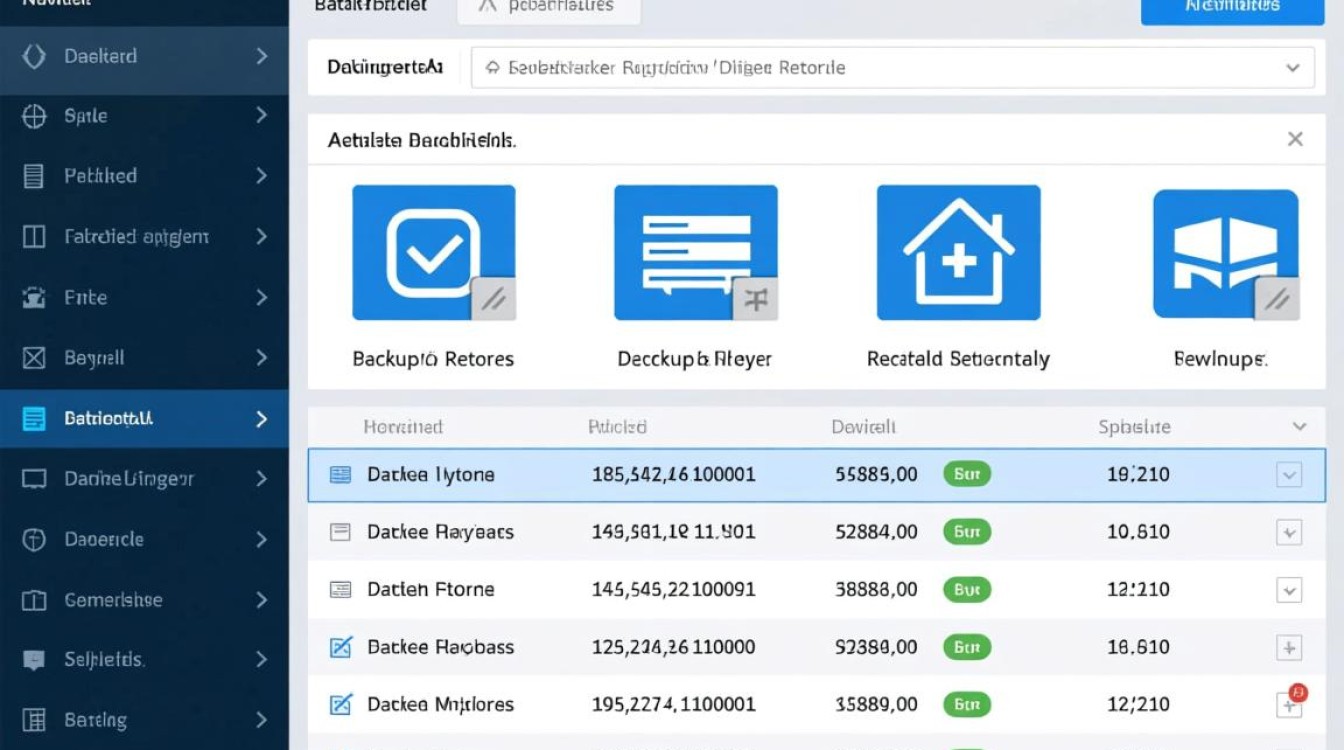
Task: Select the house-with-plus Recatald Setecntaly icon
Action: pos(958,252)
